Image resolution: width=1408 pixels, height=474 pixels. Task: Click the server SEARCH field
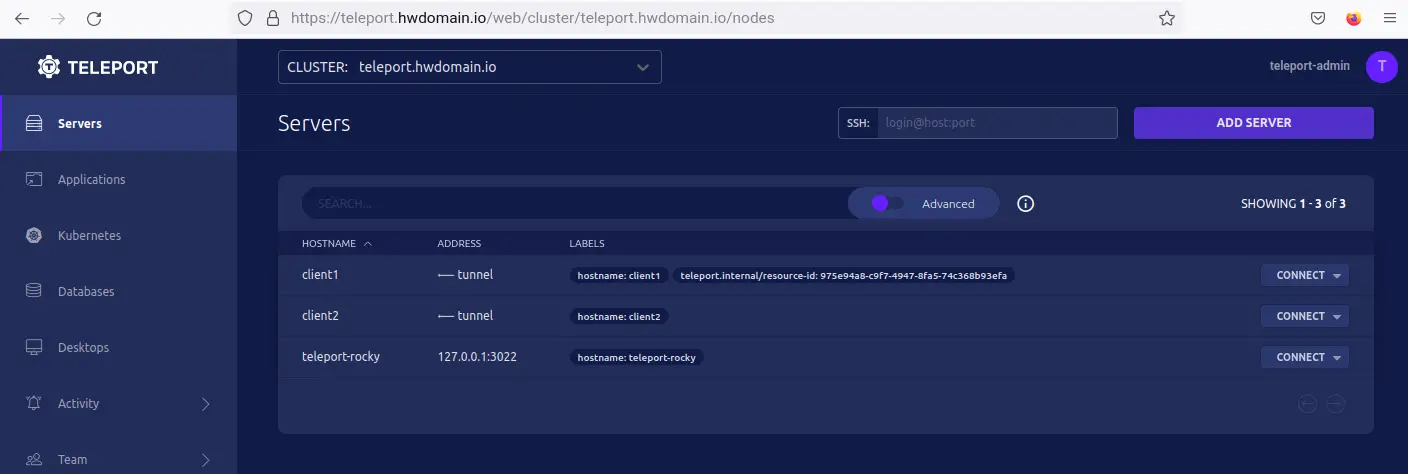575,204
